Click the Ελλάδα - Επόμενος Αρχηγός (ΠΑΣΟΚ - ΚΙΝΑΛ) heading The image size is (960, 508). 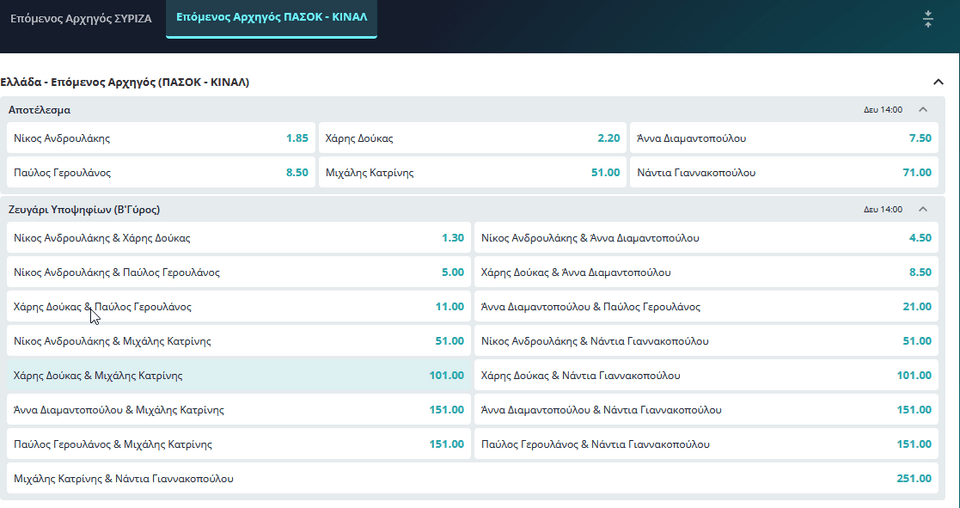[125, 82]
